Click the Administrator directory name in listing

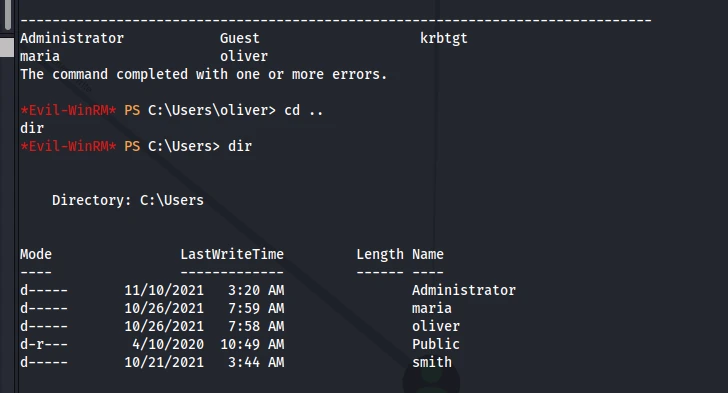464,290
